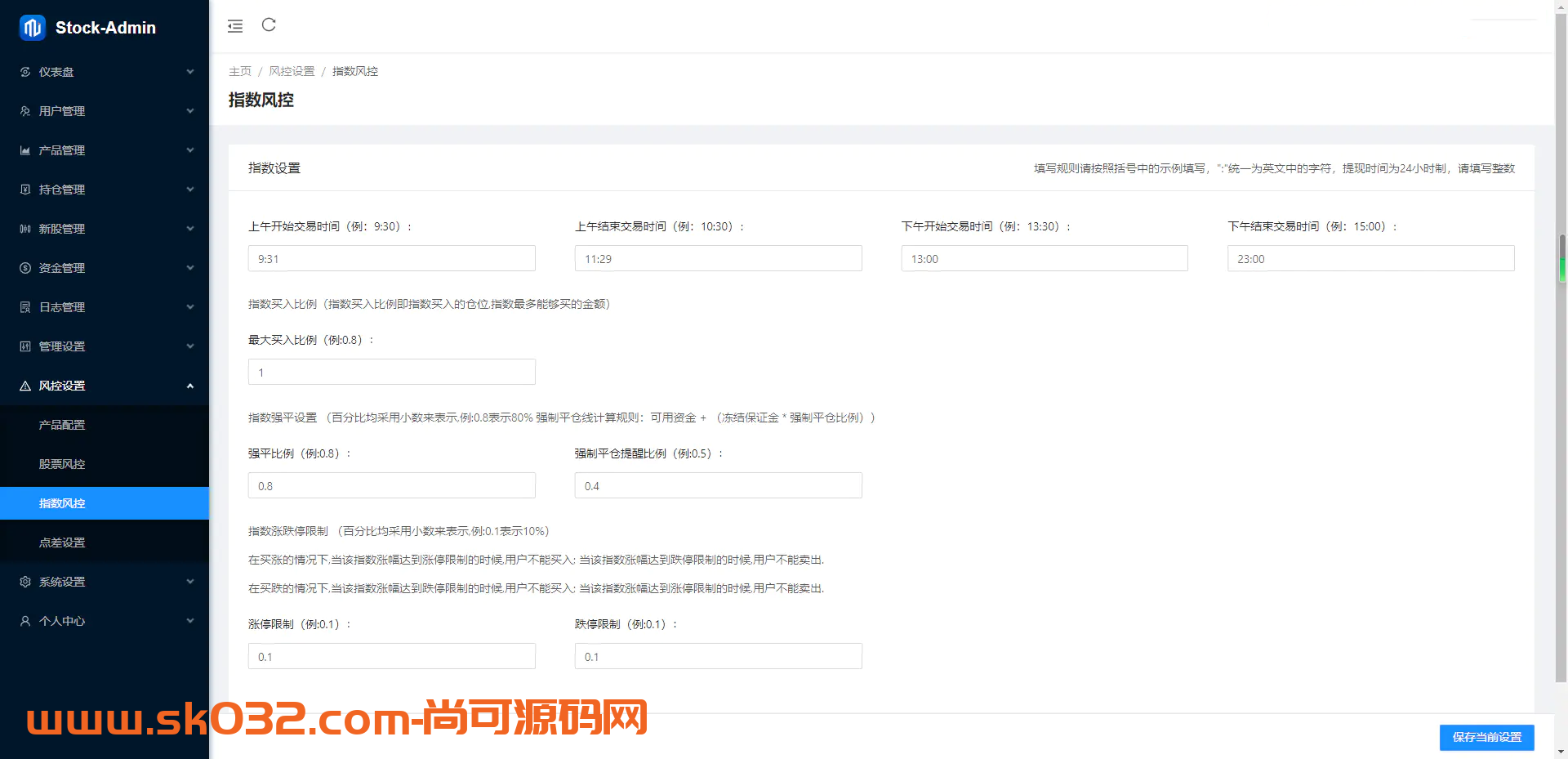Click the 仪表盘 dashboard icon
The width and height of the screenshot is (1568, 759).
pos(25,72)
